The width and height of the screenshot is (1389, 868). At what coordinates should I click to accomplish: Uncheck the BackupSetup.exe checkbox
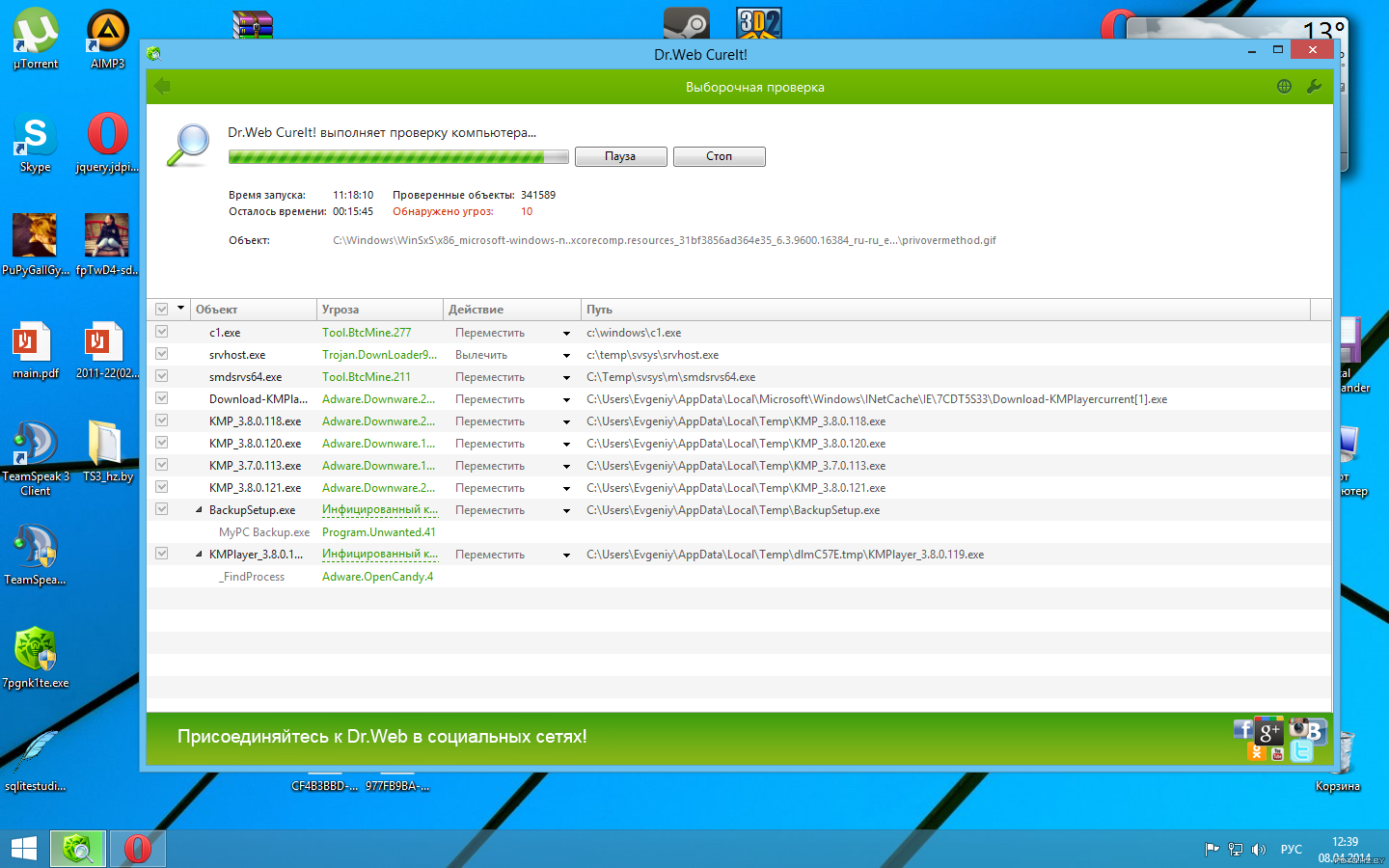tap(162, 509)
